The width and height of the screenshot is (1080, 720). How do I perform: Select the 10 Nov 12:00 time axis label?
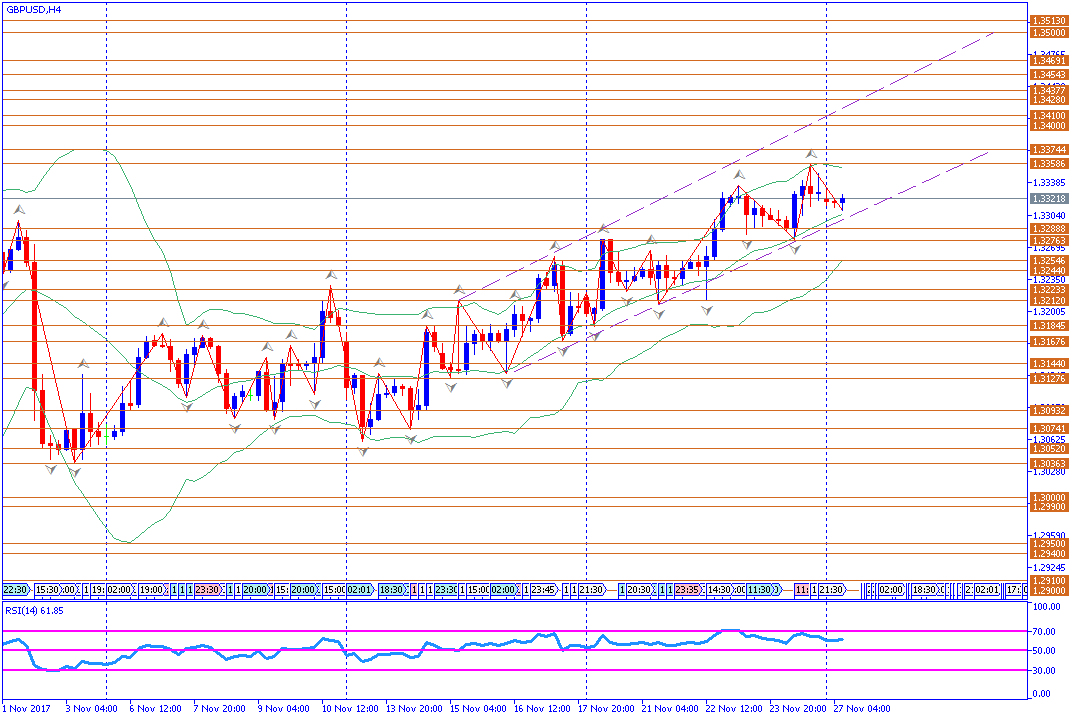[x=350, y=708]
